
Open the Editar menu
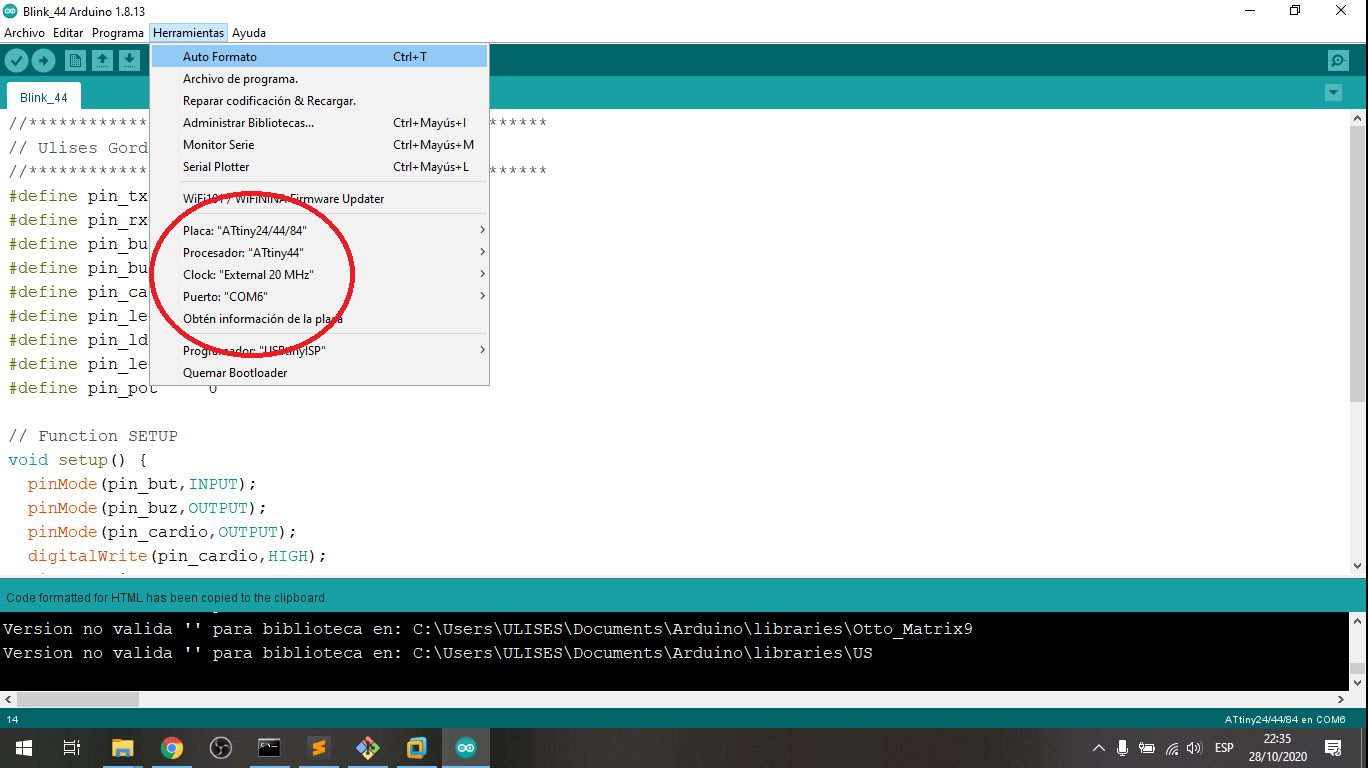coord(68,33)
